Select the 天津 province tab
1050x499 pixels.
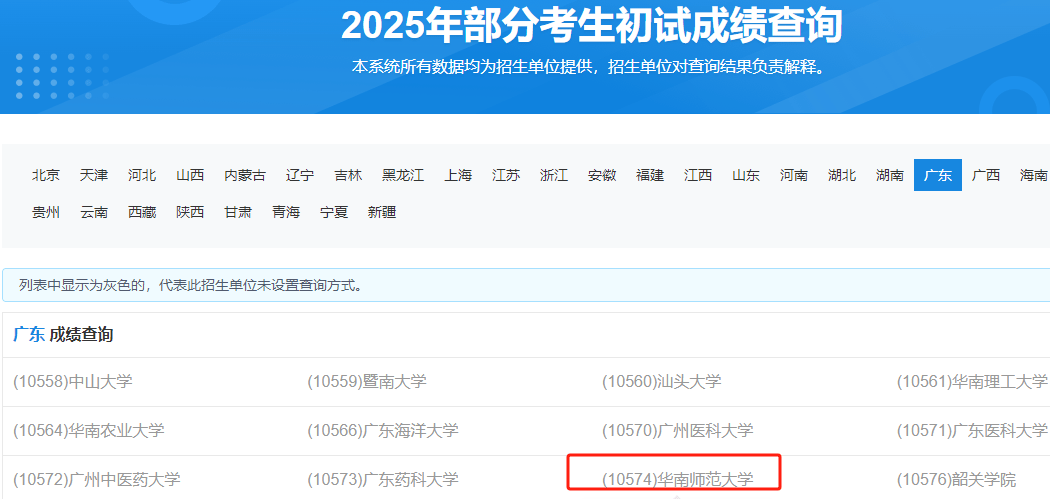tap(94, 175)
